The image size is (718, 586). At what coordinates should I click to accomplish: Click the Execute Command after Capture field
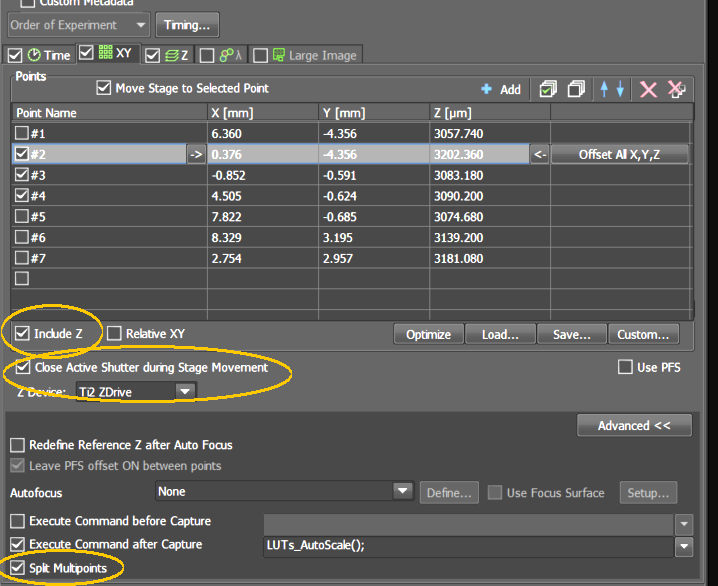coord(468,545)
